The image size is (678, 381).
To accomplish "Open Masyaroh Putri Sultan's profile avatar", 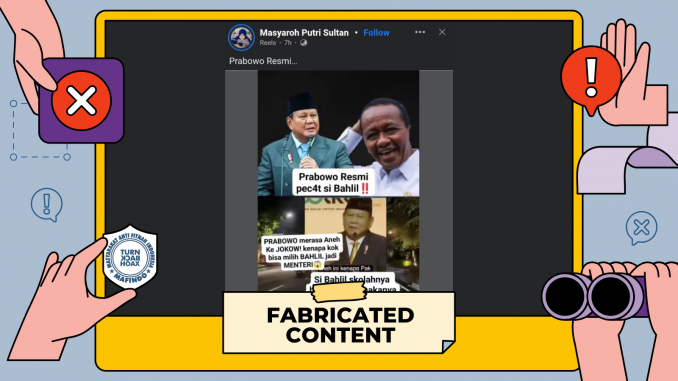I will (x=241, y=38).
